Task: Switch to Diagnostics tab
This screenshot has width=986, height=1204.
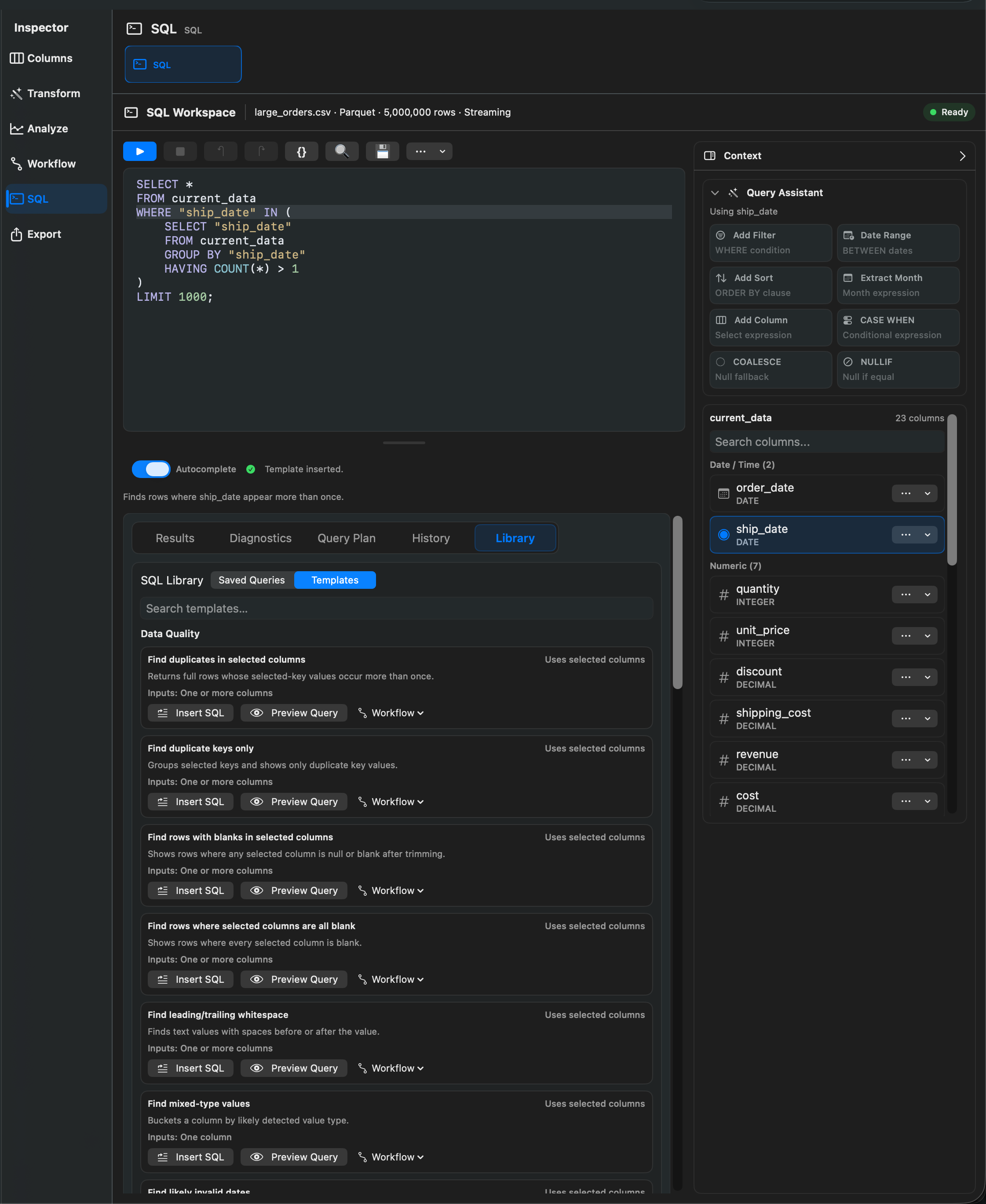Action: [260, 538]
